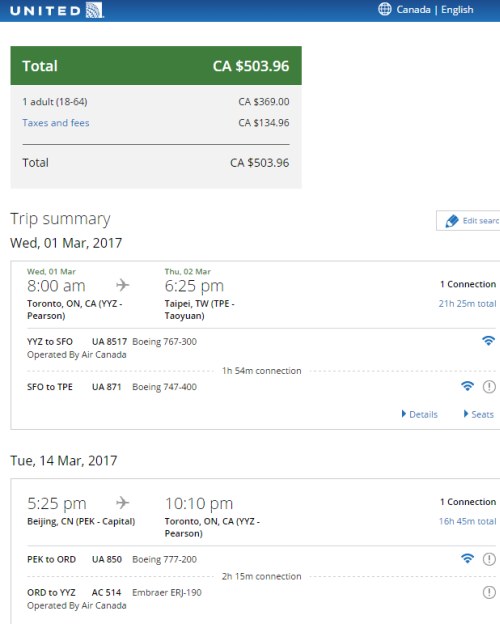Screen dimensions: 500x624
Task: Expand the Seats disclosure triangle
Action: click(x=466, y=414)
